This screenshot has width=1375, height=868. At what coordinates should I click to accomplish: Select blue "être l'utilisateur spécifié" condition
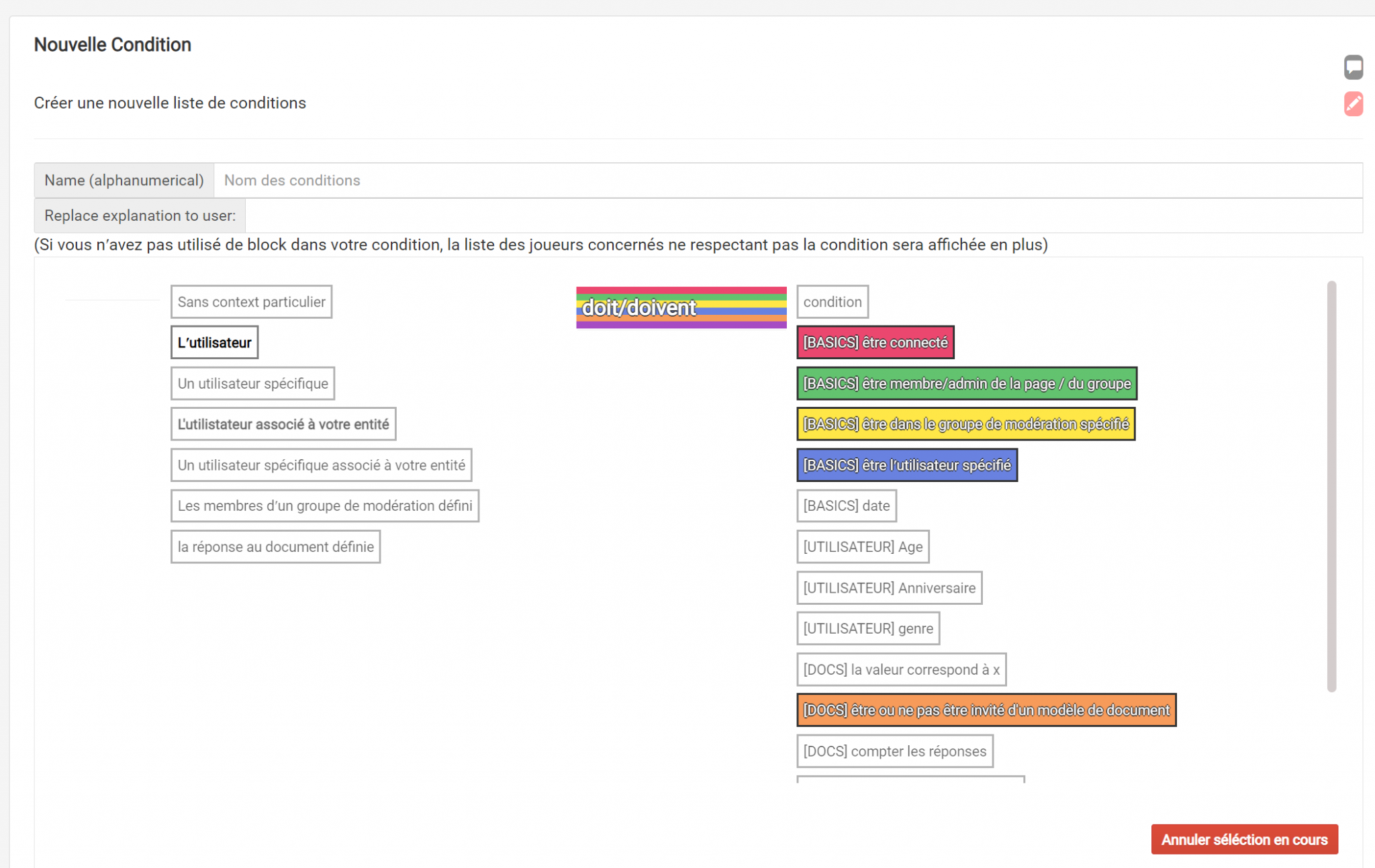pyautogui.click(x=906, y=465)
